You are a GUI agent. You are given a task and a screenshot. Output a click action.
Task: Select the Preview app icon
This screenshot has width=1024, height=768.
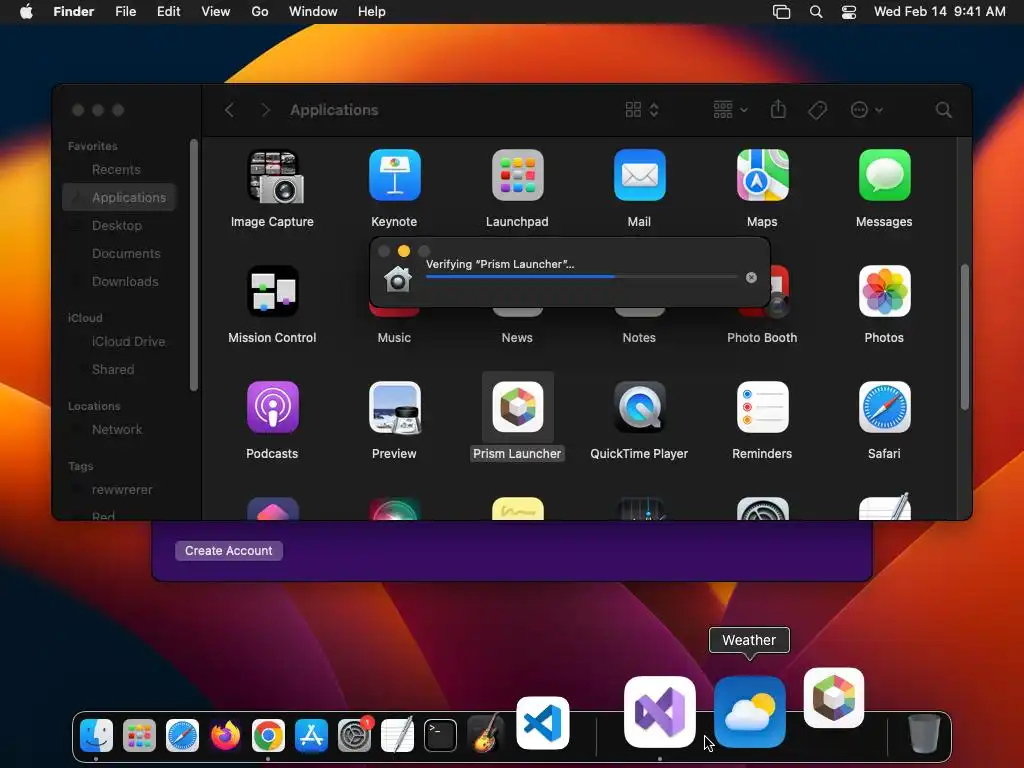point(394,408)
